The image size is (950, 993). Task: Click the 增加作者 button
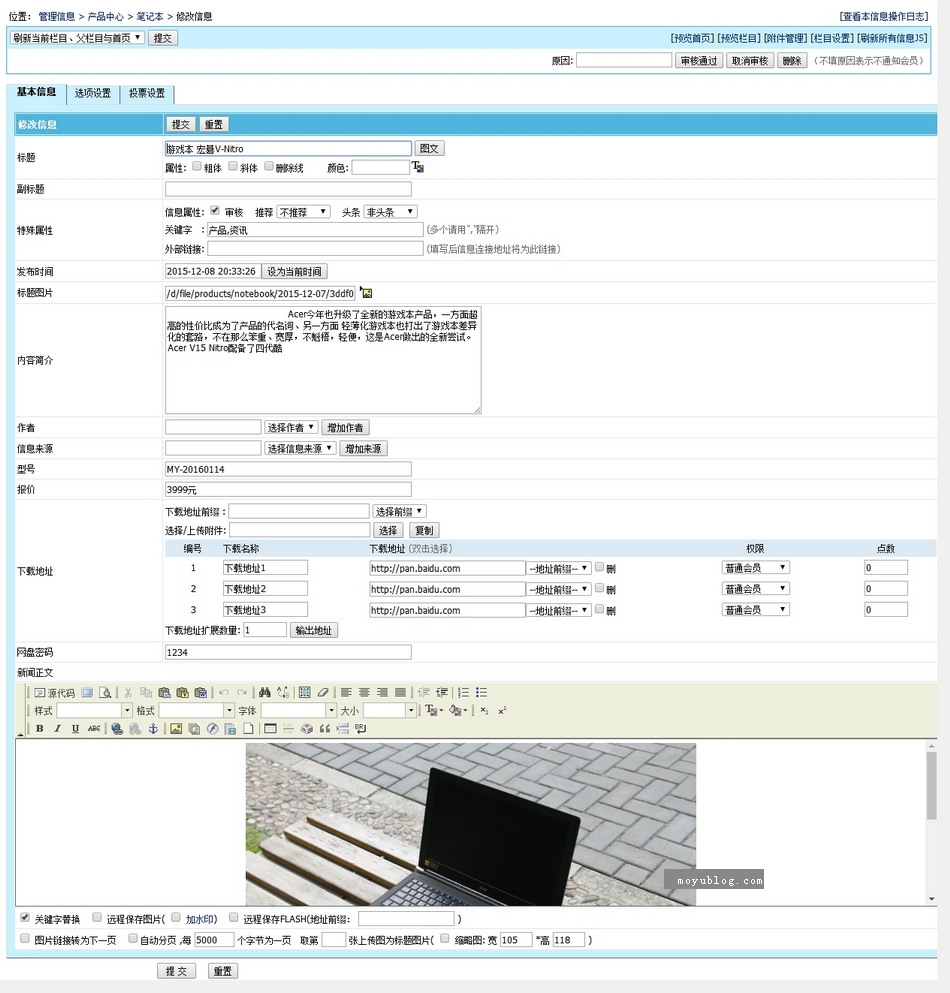coord(345,427)
